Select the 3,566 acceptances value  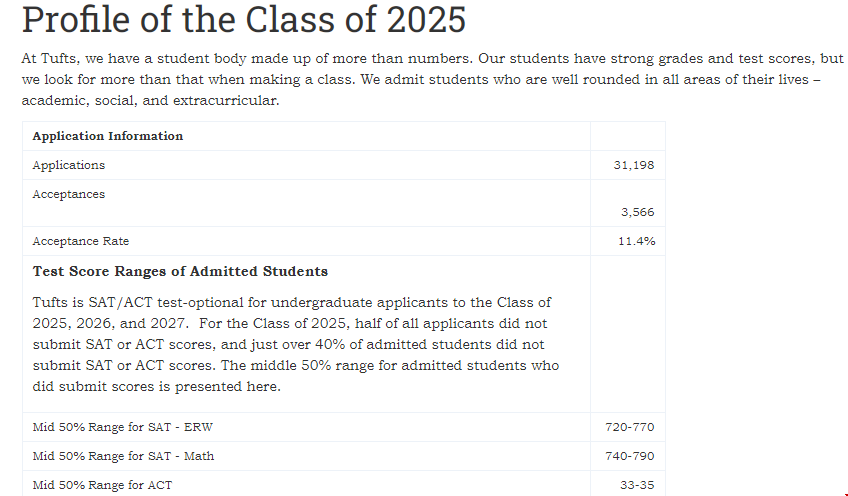(637, 212)
